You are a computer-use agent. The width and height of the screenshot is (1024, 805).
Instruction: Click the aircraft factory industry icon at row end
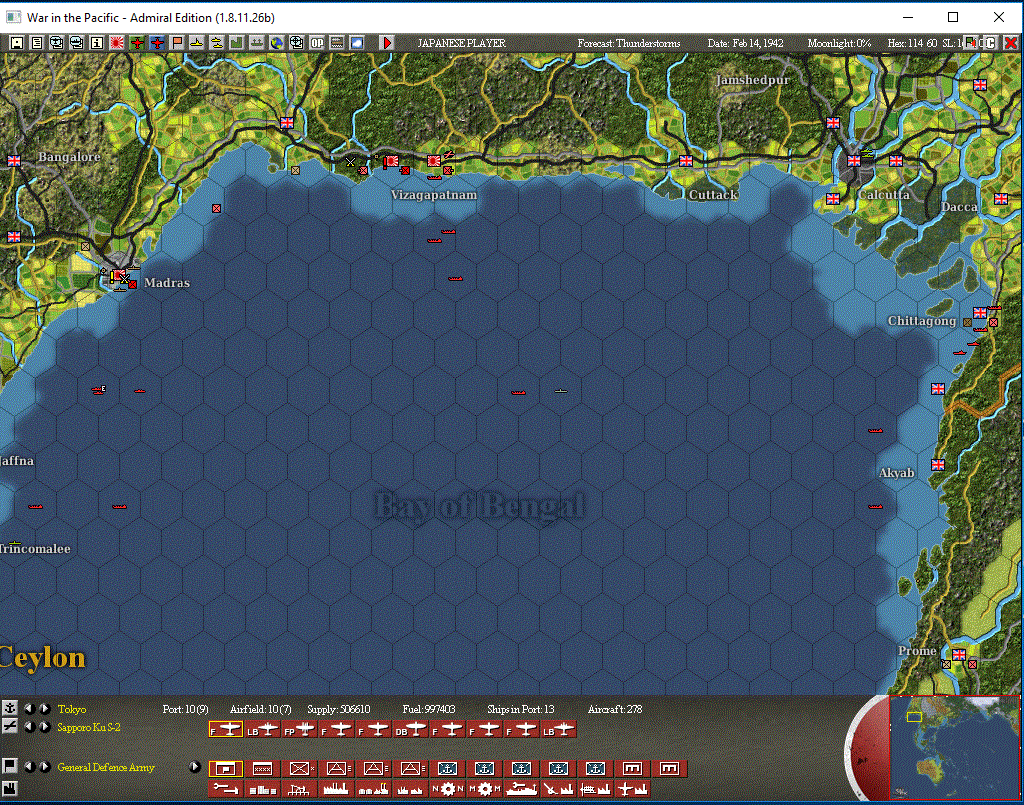(x=632, y=789)
